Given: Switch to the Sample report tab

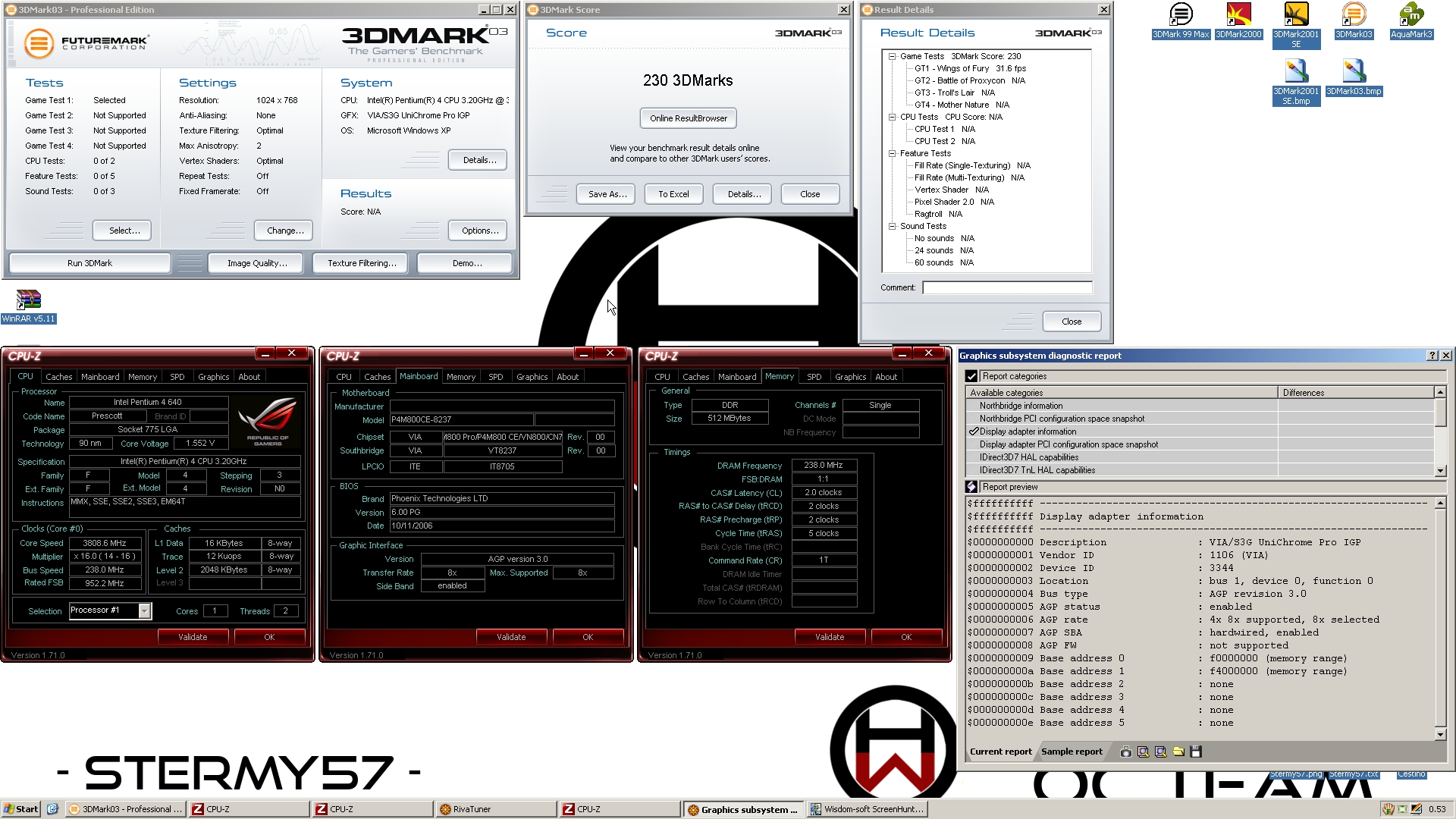Looking at the screenshot, I should click(1072, 752).
